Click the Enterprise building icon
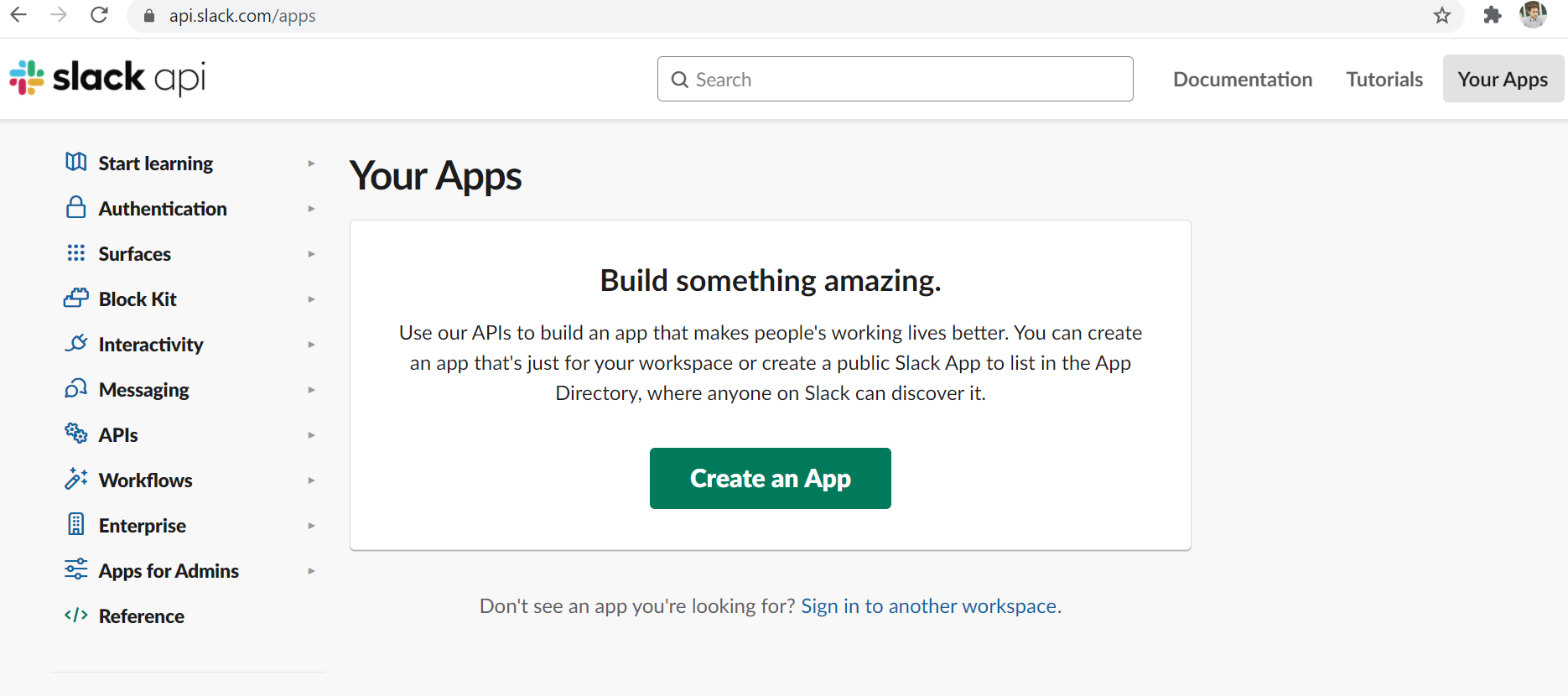Viewport: 1568px width, 696px height. (76, 524)
